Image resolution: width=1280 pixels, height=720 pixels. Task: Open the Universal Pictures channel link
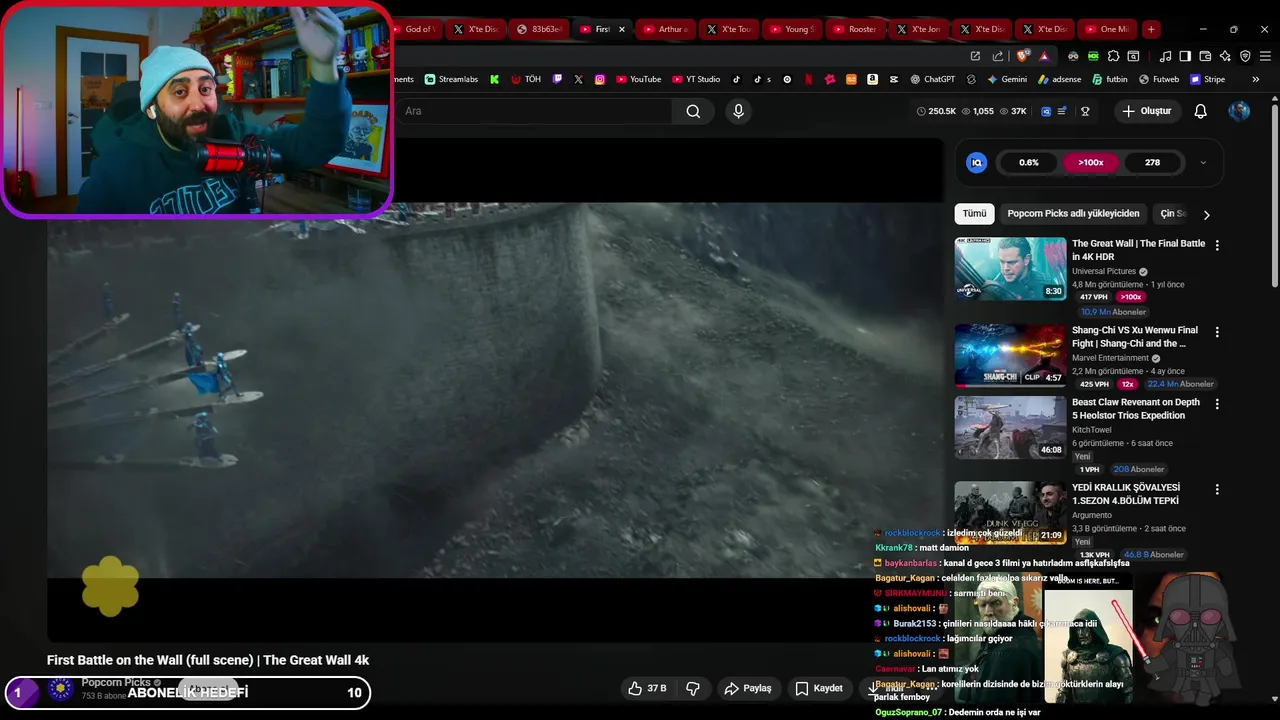click(1104, 271)
